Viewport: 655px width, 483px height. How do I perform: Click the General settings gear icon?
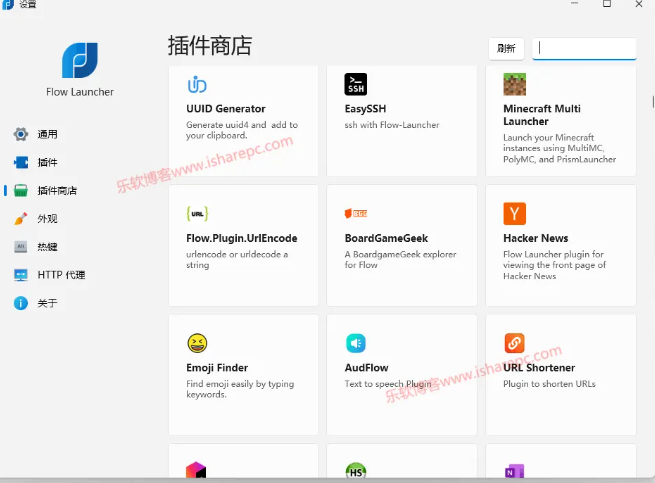pos(20,134)
